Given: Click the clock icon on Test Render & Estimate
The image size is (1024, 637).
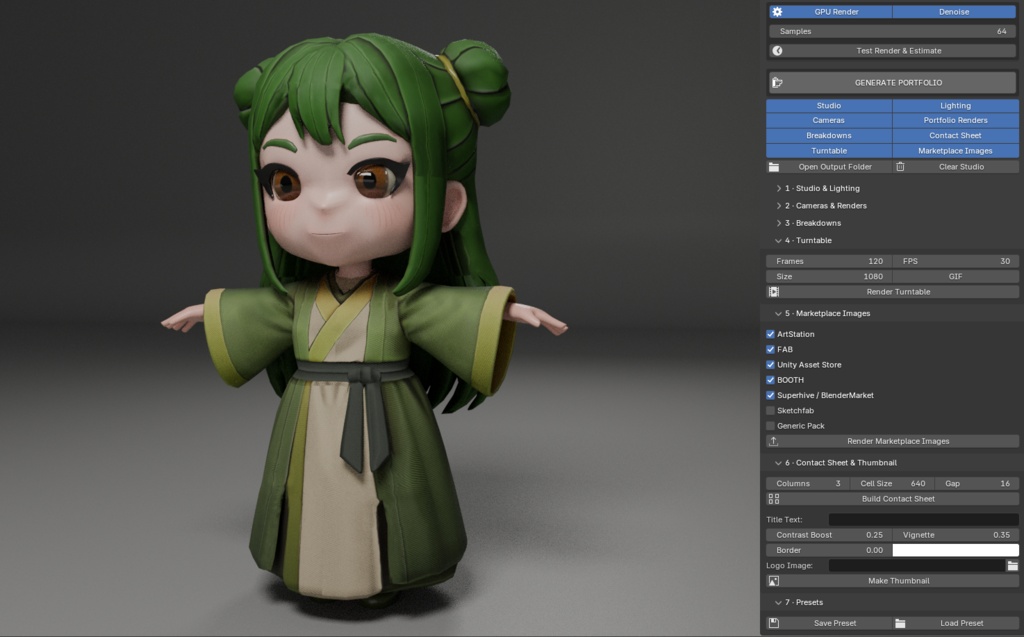Looking at the screenshot, I should click(777, 50).
